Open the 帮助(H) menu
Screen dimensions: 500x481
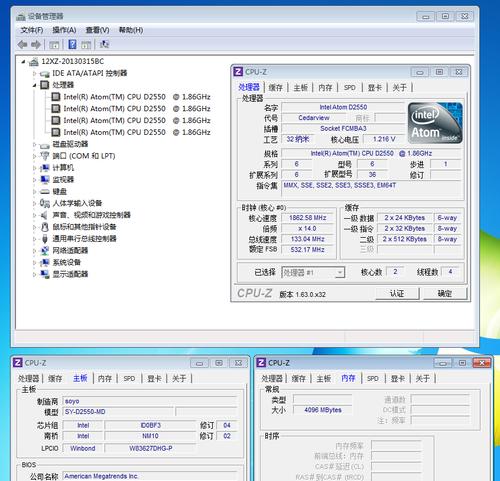click(131, 30)
